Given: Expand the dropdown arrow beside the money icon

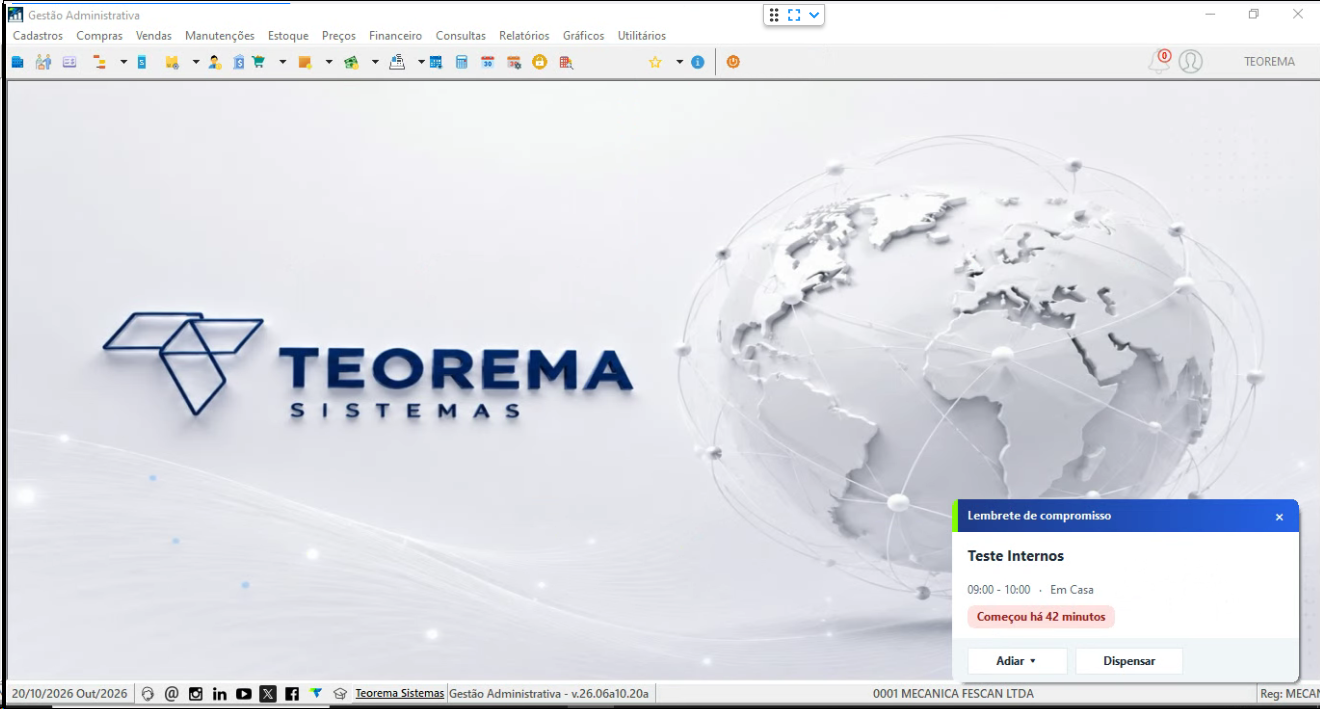Looking at the screenshot, I should point(375,62).
